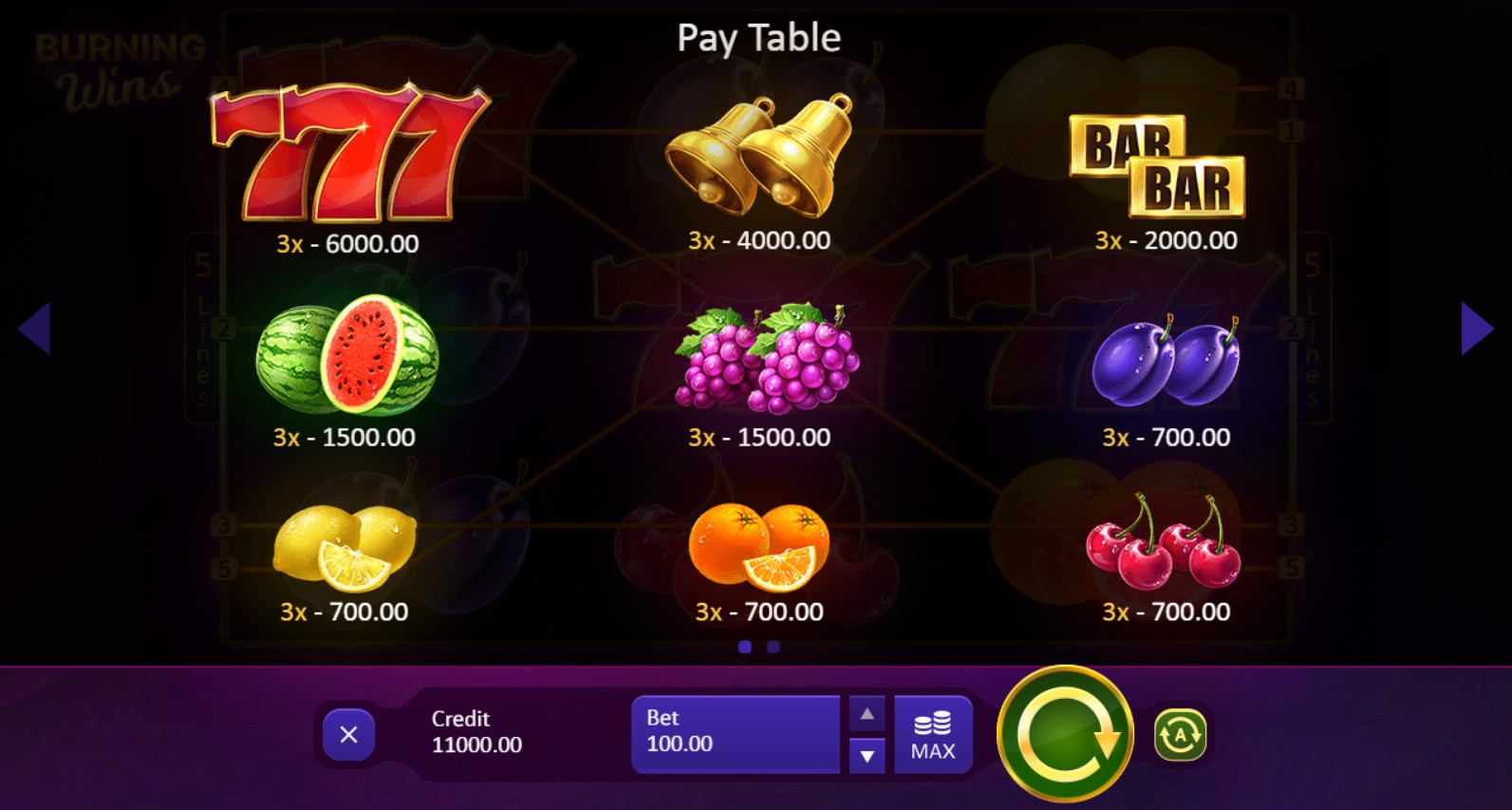The height and width of the screenshot is (810, 1512).
Task: Increase bet with the up arrow
Action: [x=867, y=714]
